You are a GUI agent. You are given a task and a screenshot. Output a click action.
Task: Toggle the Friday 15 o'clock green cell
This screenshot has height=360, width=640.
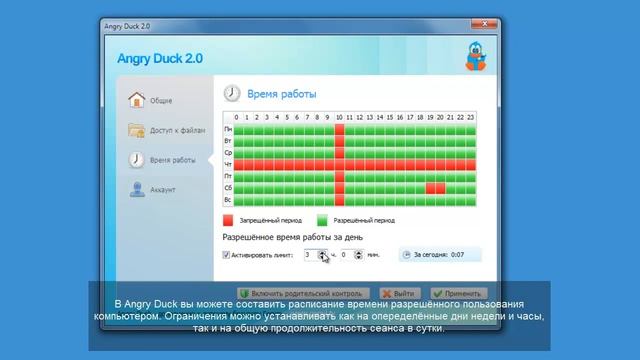390,176
